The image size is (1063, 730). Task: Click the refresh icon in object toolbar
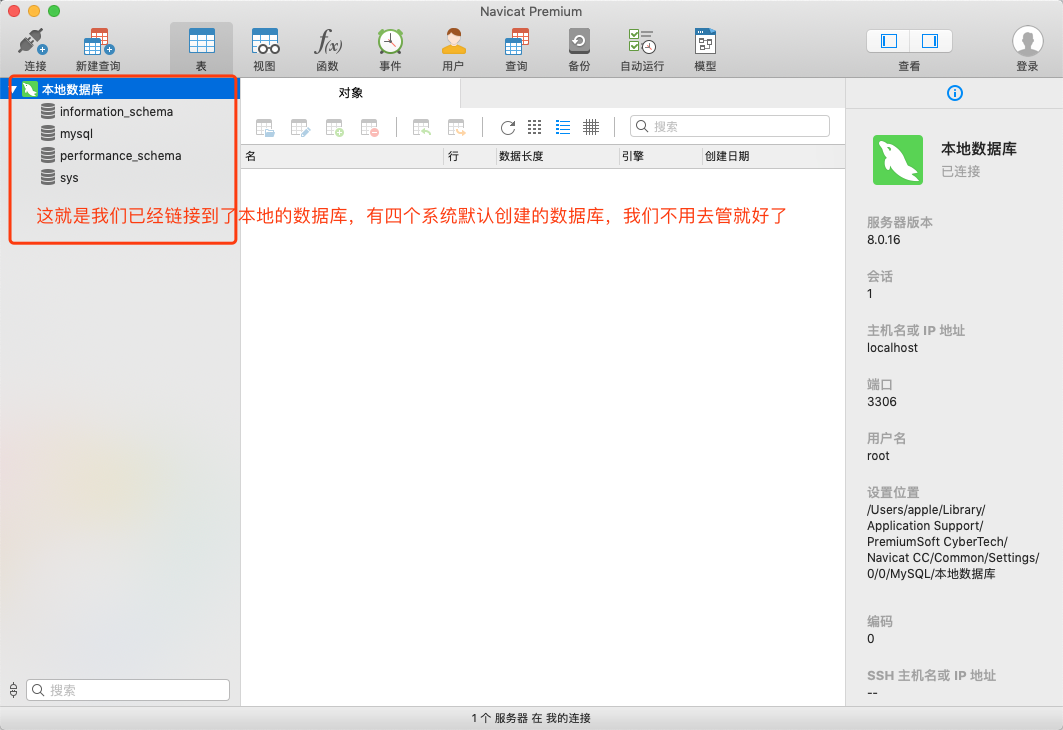(x=508, y=127)
